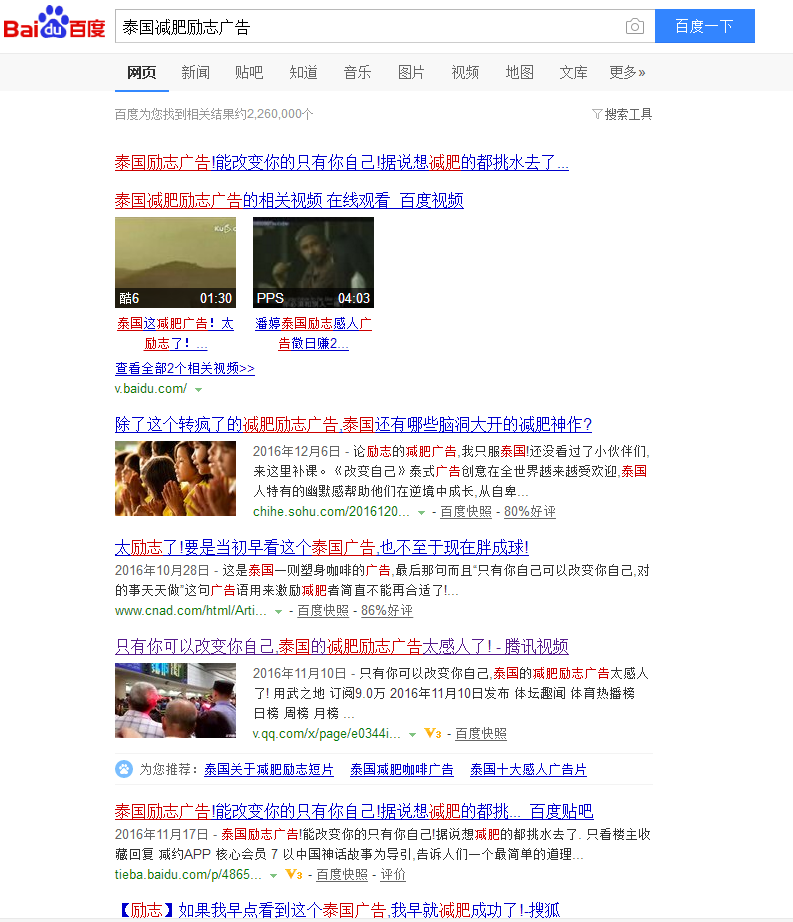Expand dropdown arrow next to chihe.sohu.com URL

click(x=421, y=513)
